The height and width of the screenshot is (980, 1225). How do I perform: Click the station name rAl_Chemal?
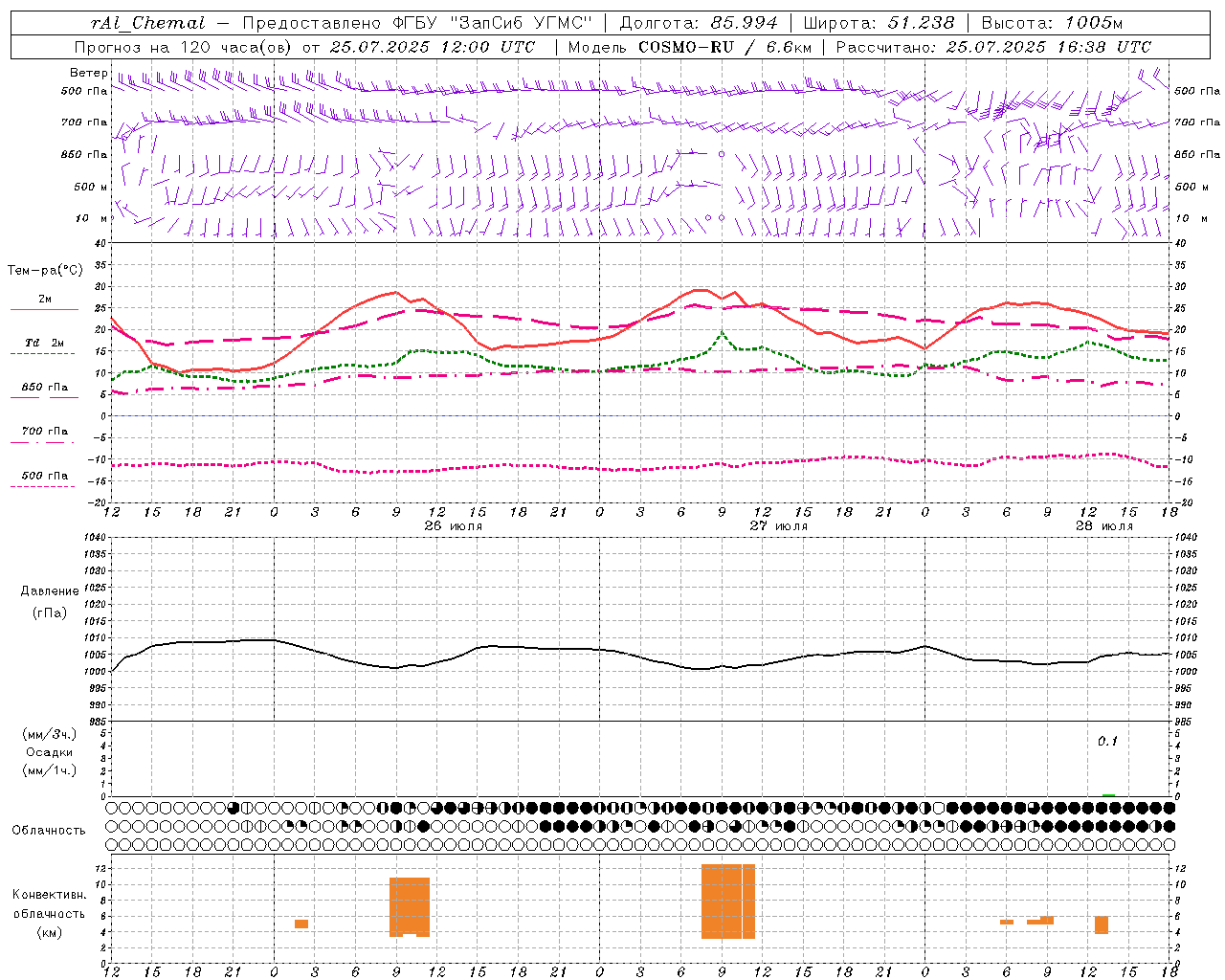pyautogui.click(x=148, y=23)
